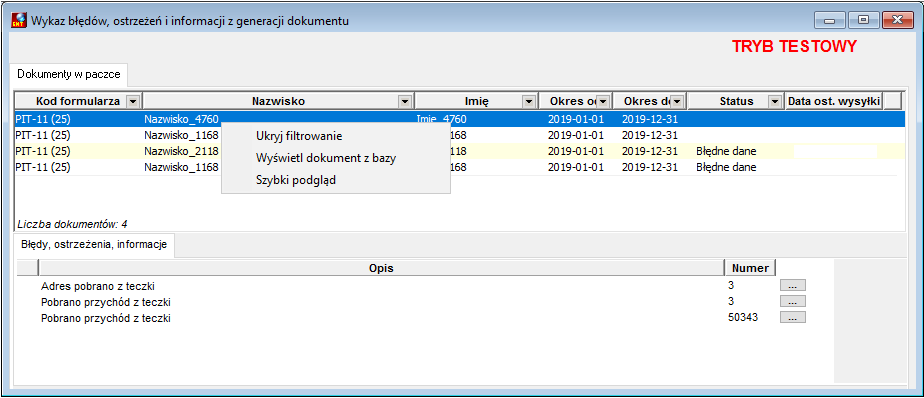924x398 pixels.
Task: Click the Opis column header
Action: 381,268
